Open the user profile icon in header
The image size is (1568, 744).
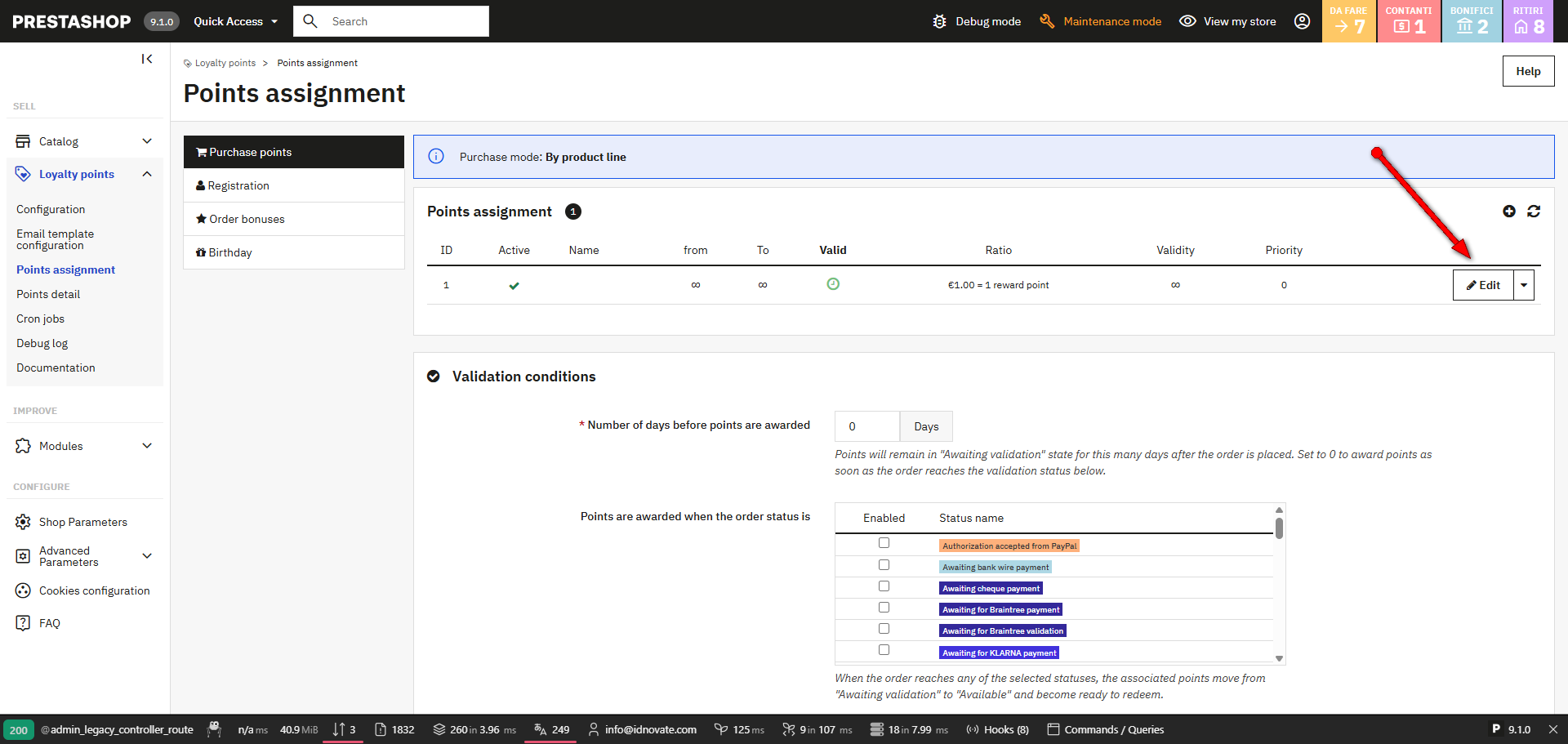click(1302, 21)
